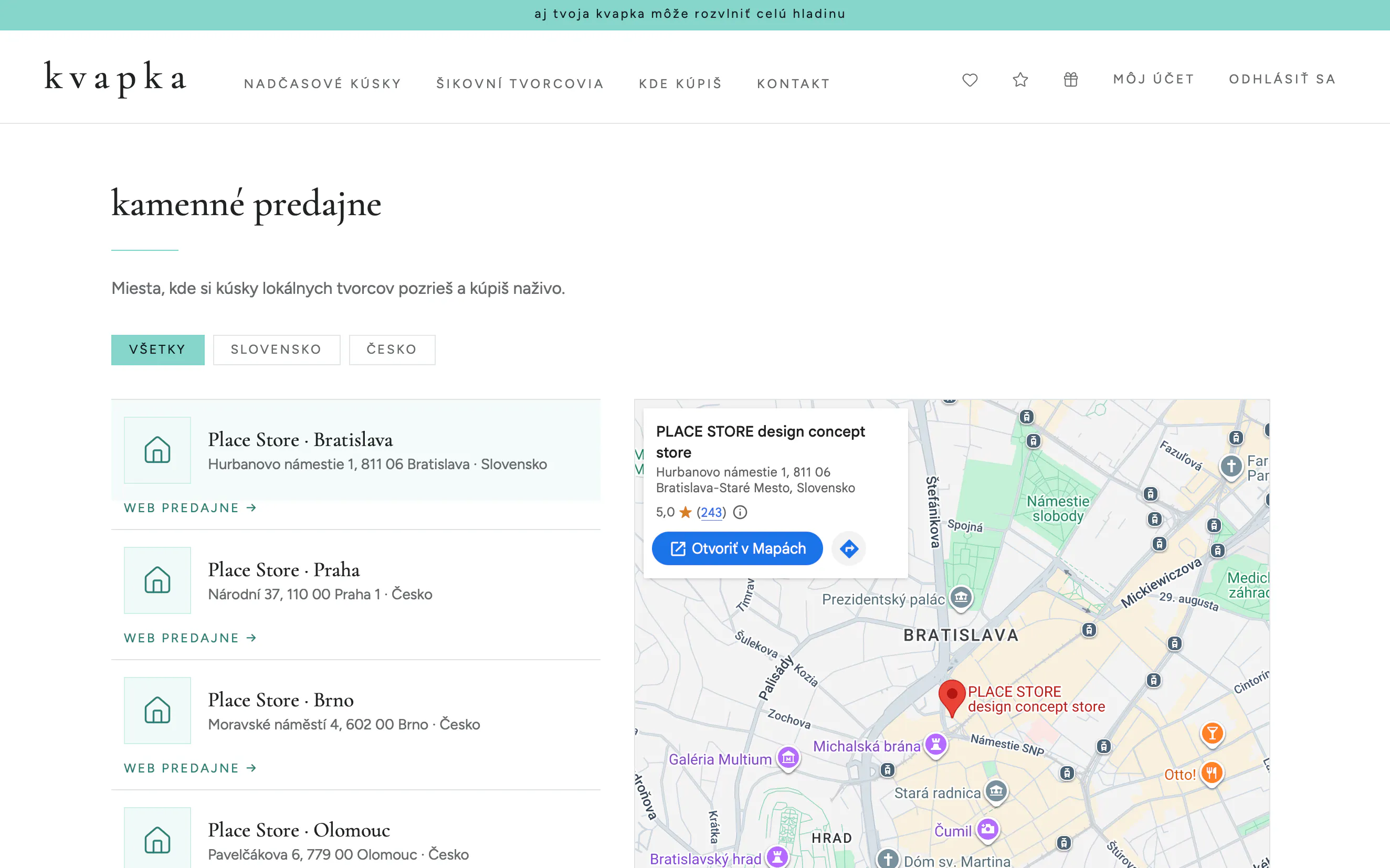Select Place Store · Praha title

pyautogui.click(x=284, y=569)
